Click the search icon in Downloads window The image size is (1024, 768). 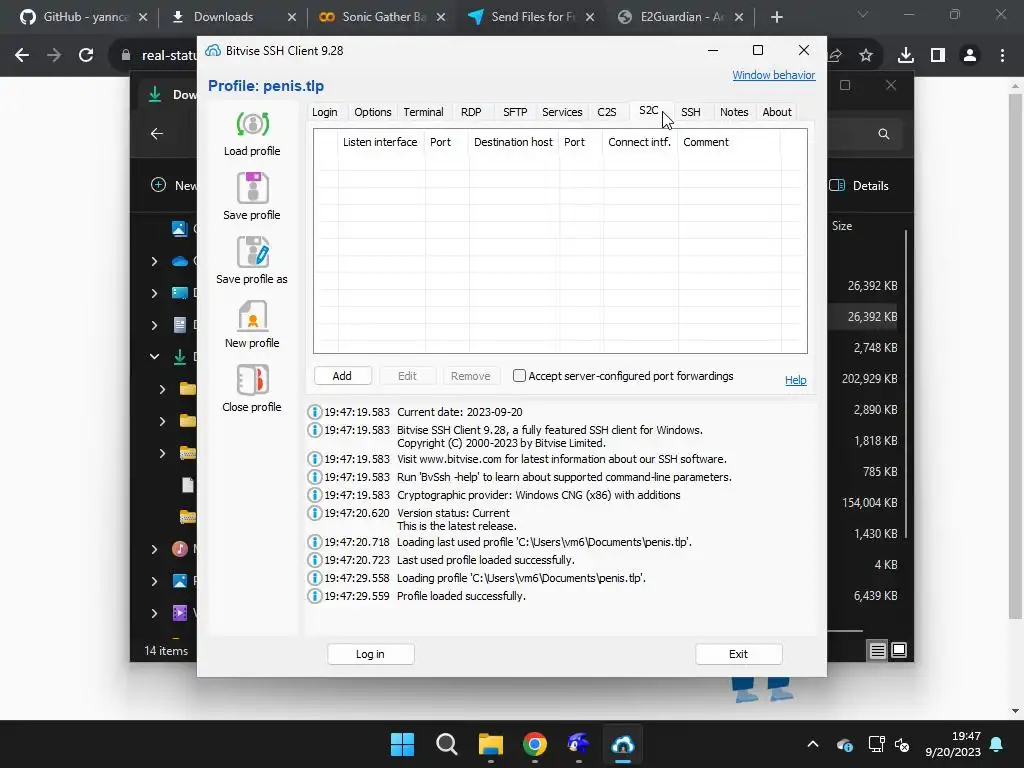click(x=884, y=134)
